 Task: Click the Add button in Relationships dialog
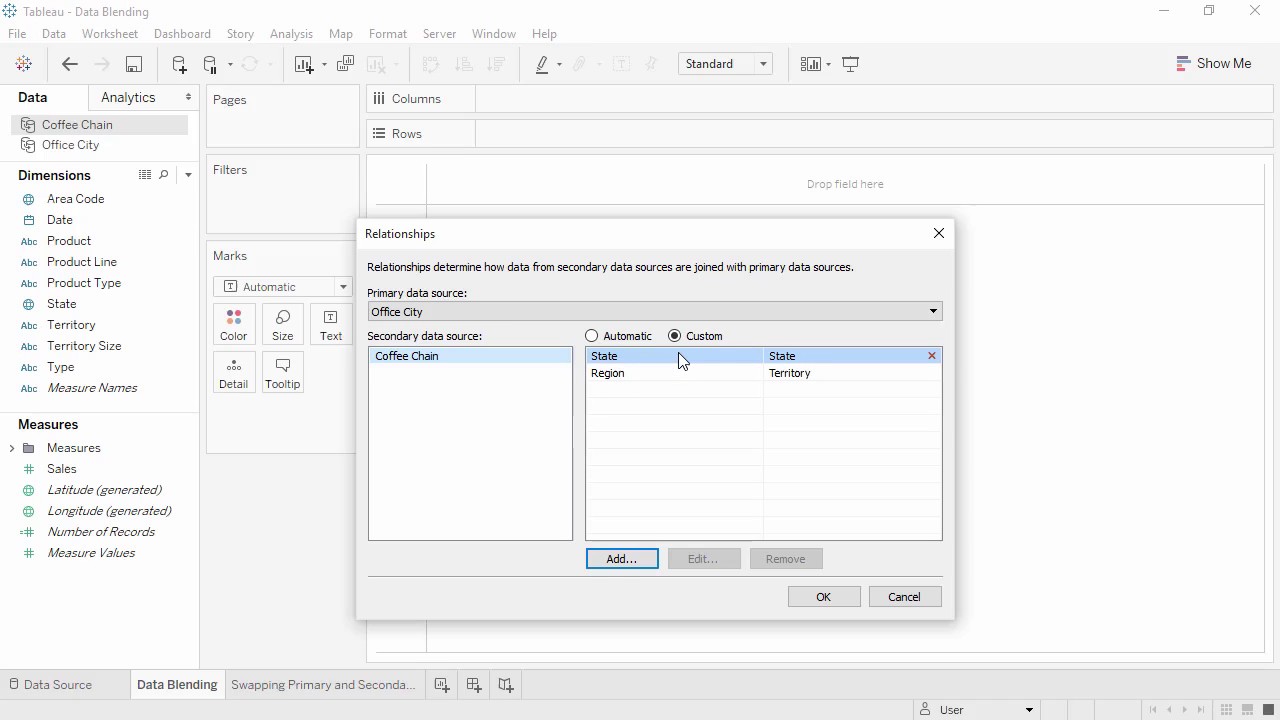(622, 558)
